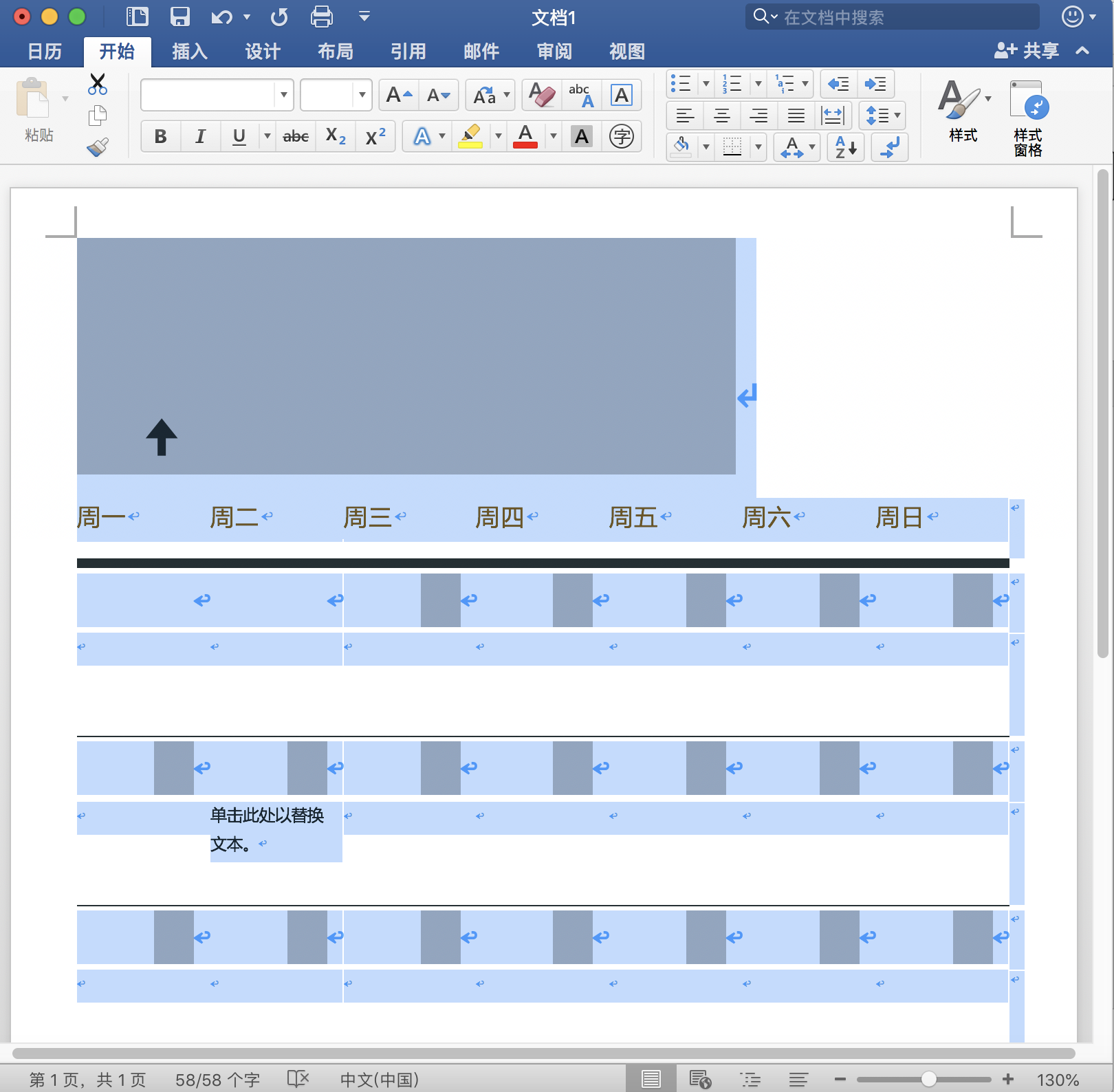
Task: Apply character shading icon
Action: (582, 136)
